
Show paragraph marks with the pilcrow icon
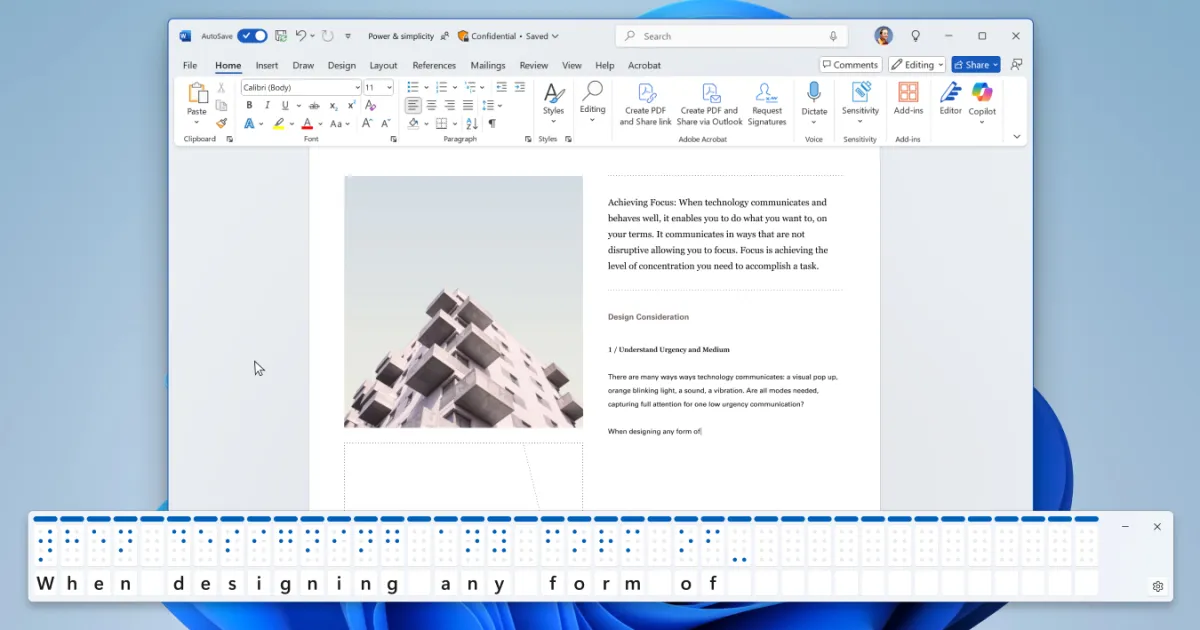click(x=492, y=122)
